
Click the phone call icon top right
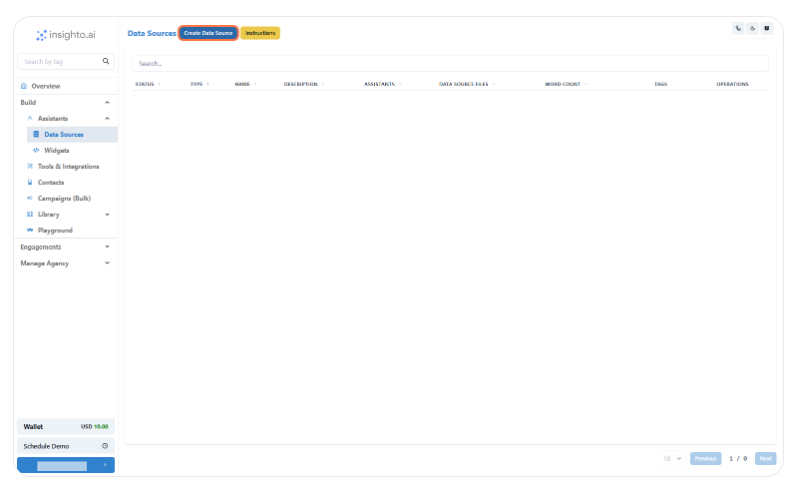click(738, 29)
